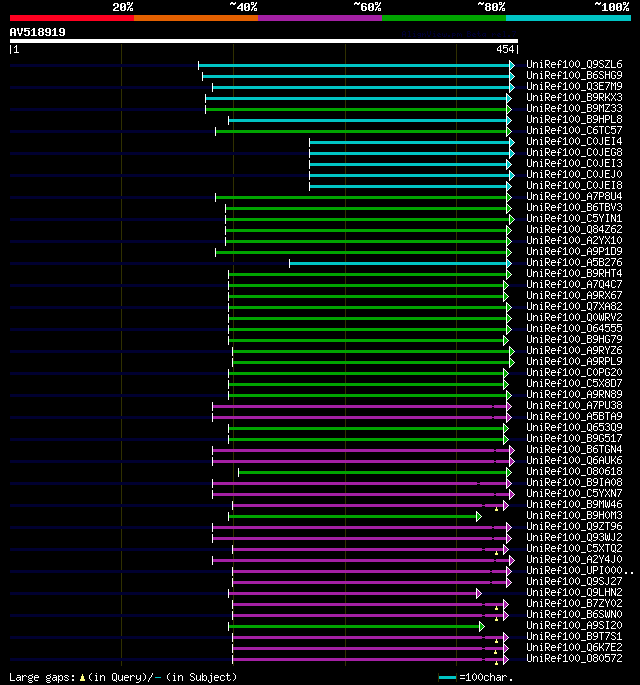The height and width of the screenshot is (685, 640).
Task: Click the UniRef100_Q6K7E2 label
Action: [574, 648]
